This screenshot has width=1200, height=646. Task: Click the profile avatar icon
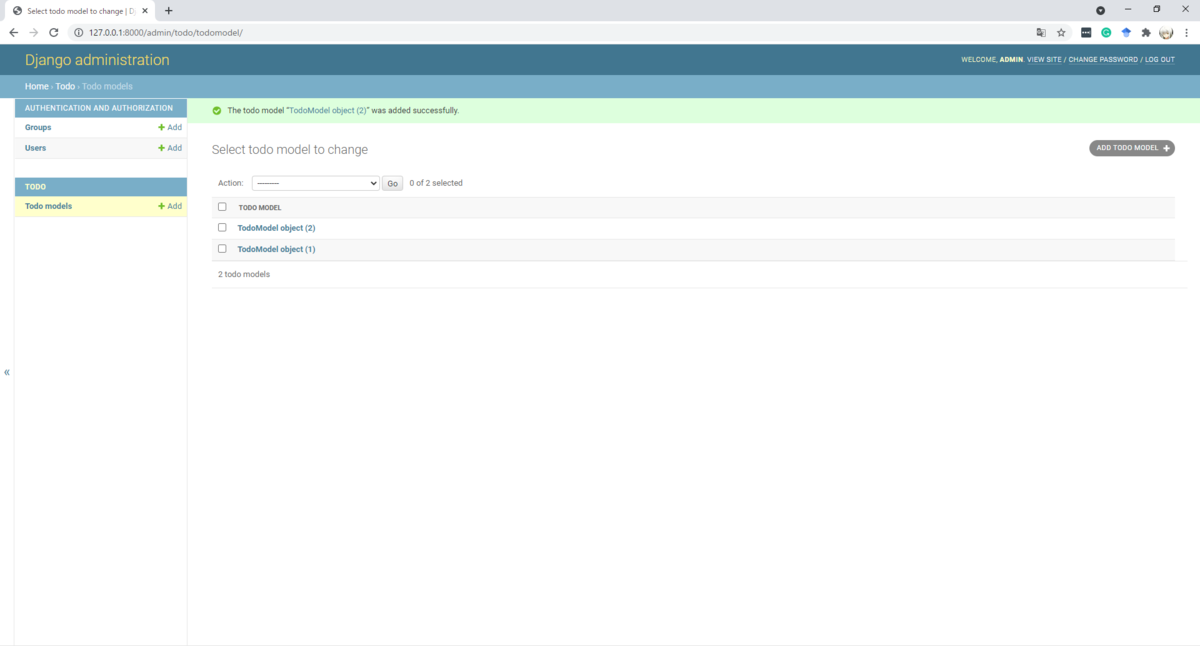pyautogui.click(x=1166, y=32)
